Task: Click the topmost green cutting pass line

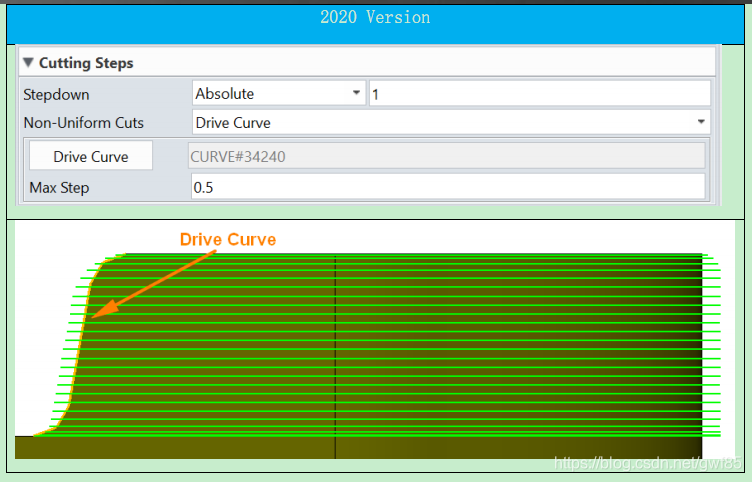Action: coord(400,254)
